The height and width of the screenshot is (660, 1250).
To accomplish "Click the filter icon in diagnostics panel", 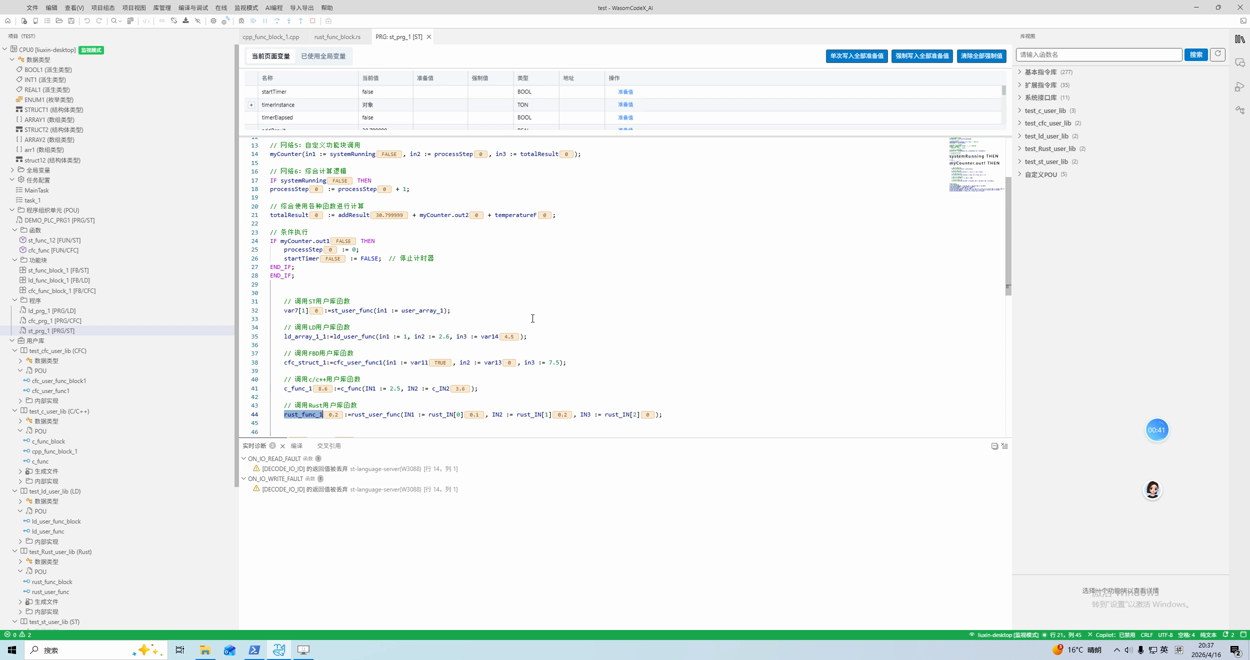I will coord(1005,446).
